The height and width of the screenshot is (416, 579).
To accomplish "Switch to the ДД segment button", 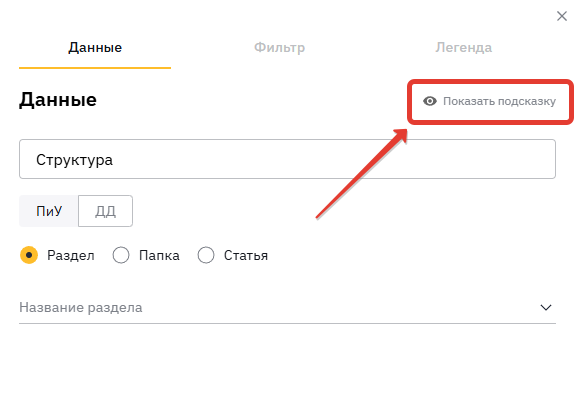I will point(105,211).
